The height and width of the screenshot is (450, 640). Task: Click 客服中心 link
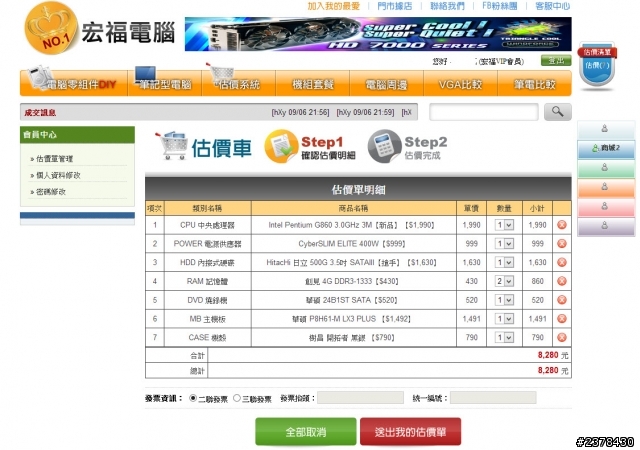553,6
